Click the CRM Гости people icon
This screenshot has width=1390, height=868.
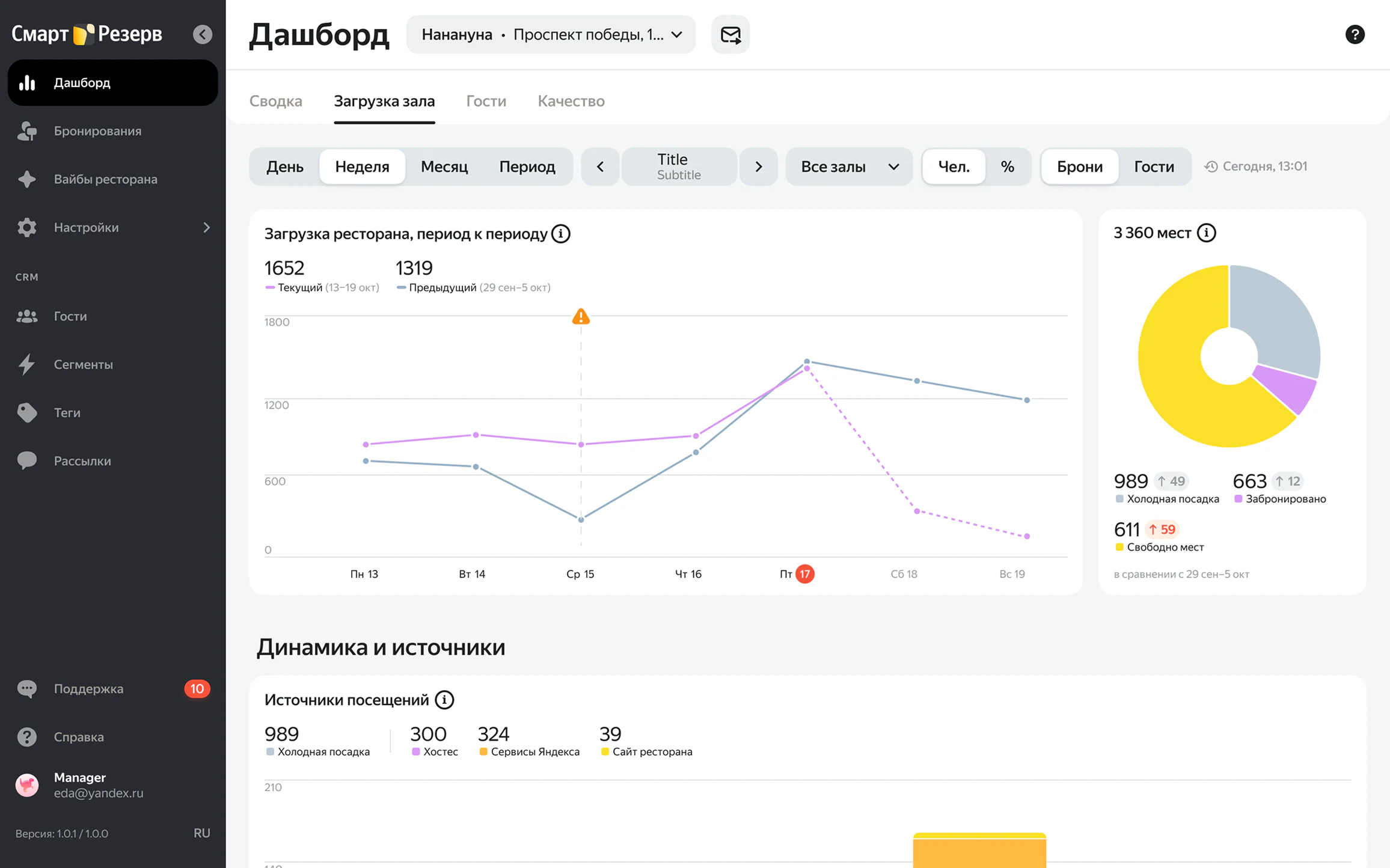click(27, 316)
